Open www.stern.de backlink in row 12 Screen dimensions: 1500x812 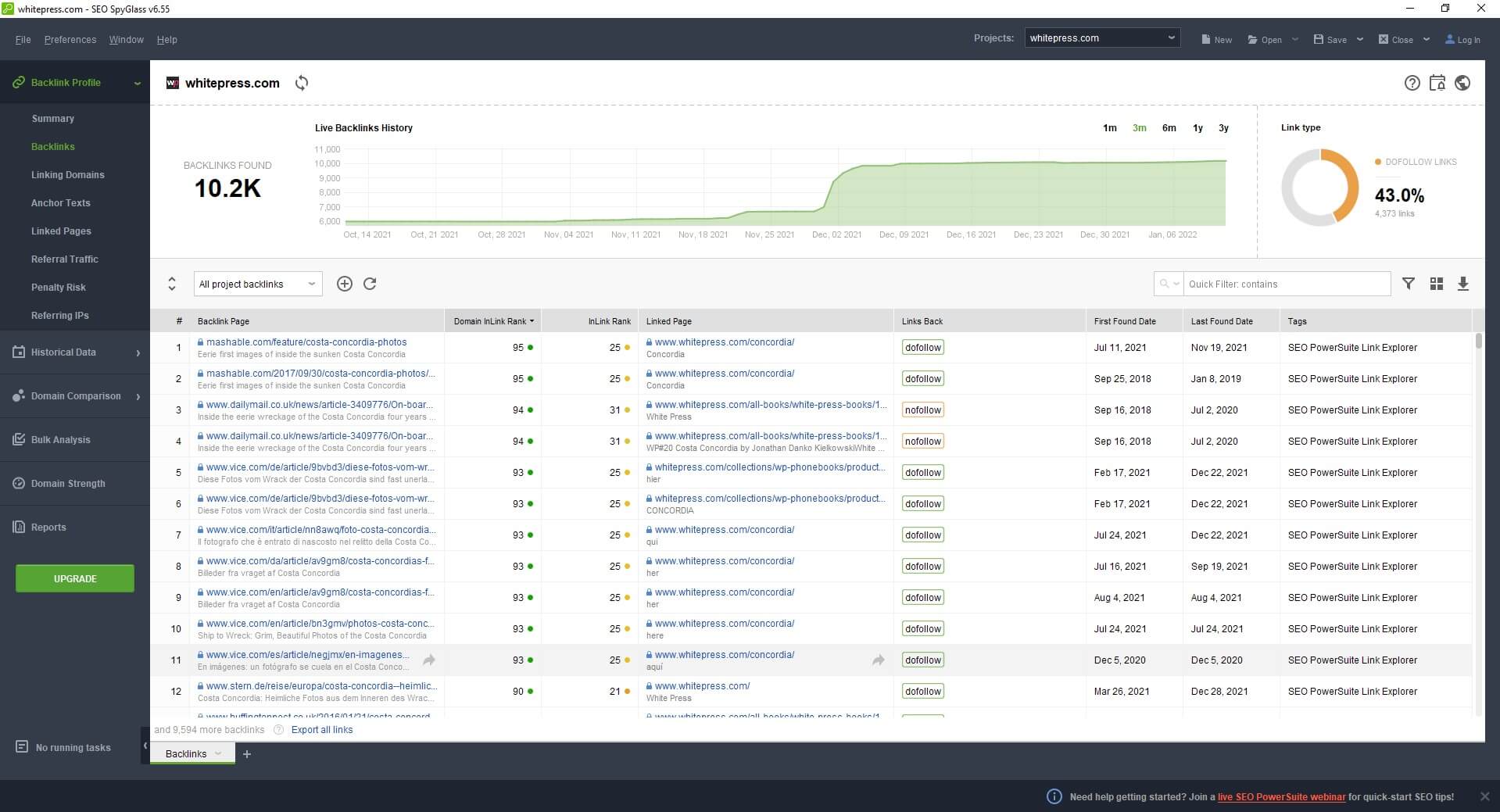(321, 686)
